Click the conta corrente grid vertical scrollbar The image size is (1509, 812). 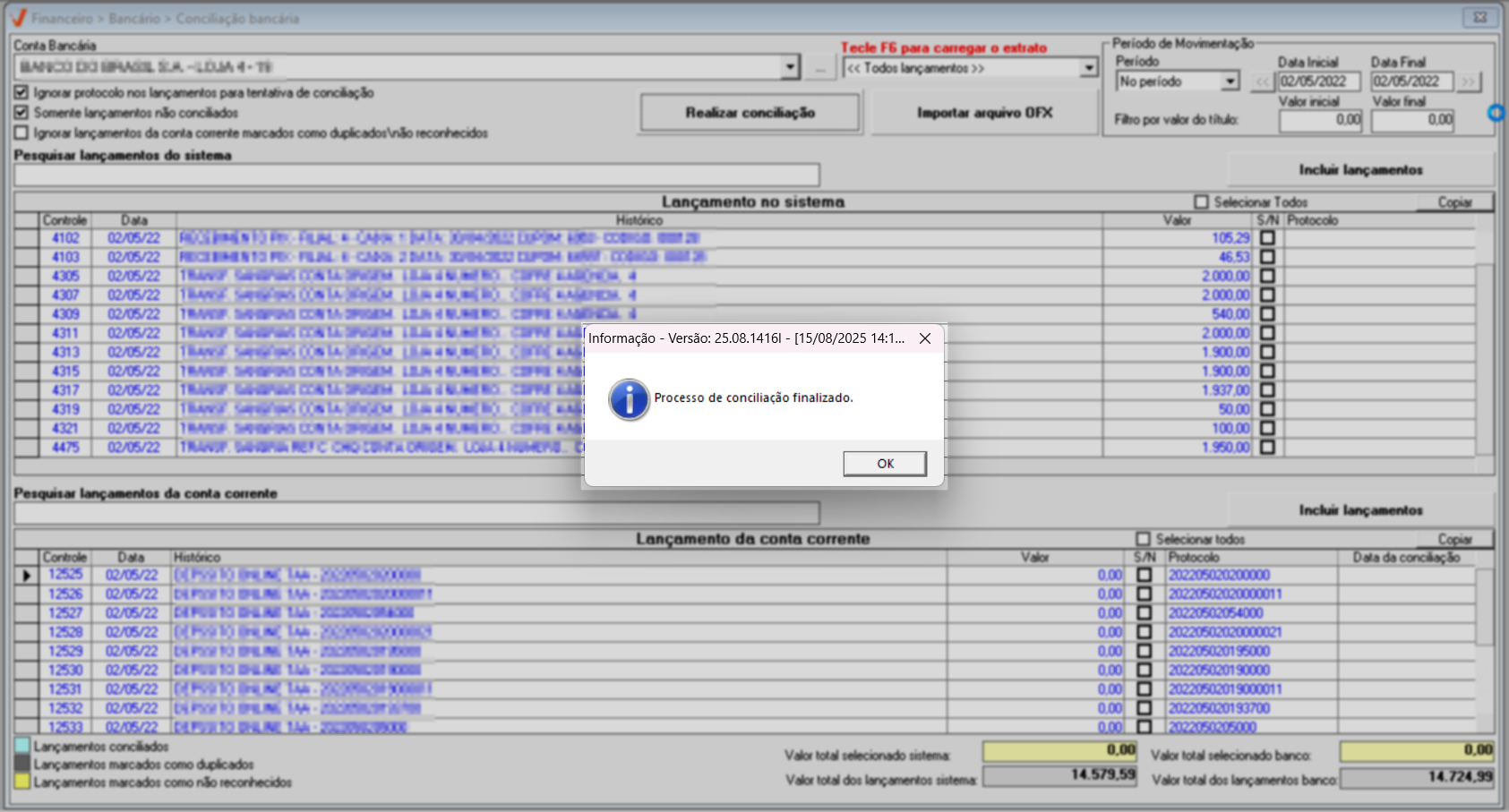1484,649
